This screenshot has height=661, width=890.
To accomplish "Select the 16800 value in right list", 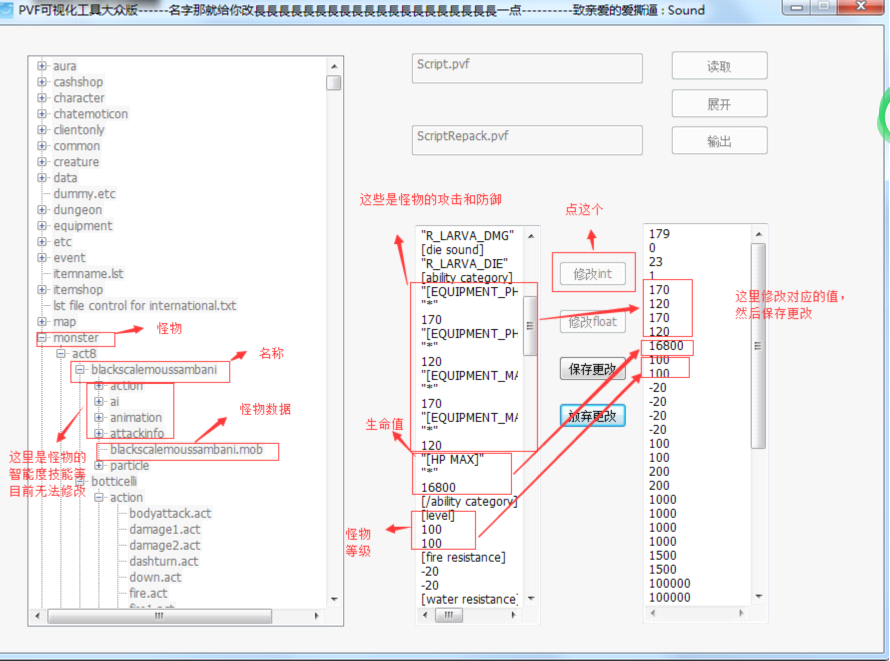I will [x=665, y=346].
